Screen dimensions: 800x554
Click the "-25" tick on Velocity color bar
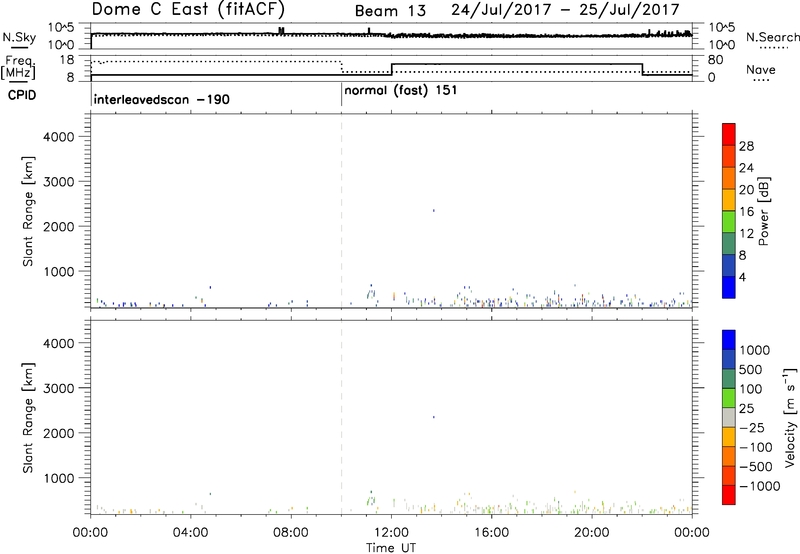pyautogui.click(x=752, y=427)
